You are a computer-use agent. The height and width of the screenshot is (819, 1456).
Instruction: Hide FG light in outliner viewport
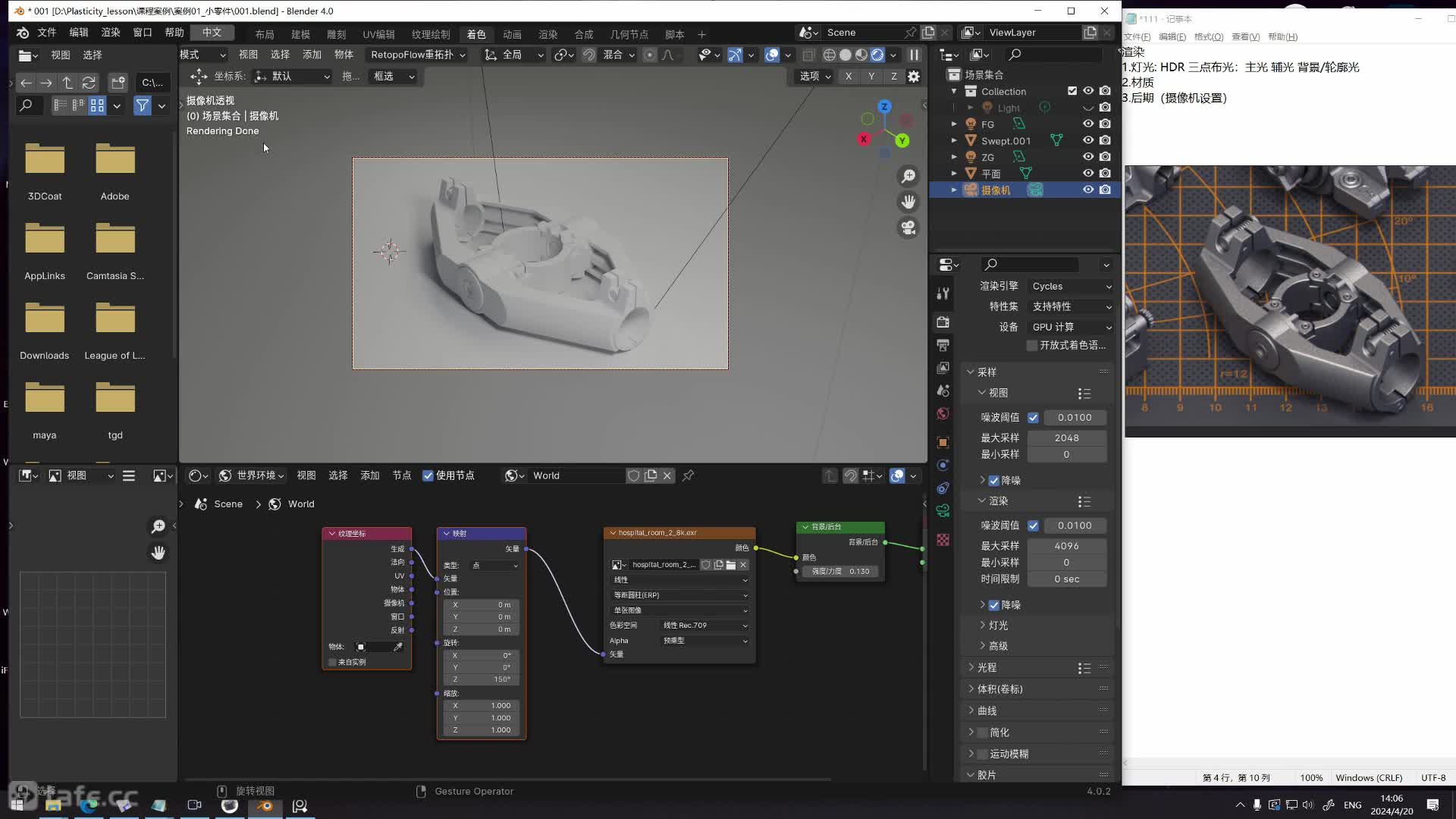[1088, 124]
